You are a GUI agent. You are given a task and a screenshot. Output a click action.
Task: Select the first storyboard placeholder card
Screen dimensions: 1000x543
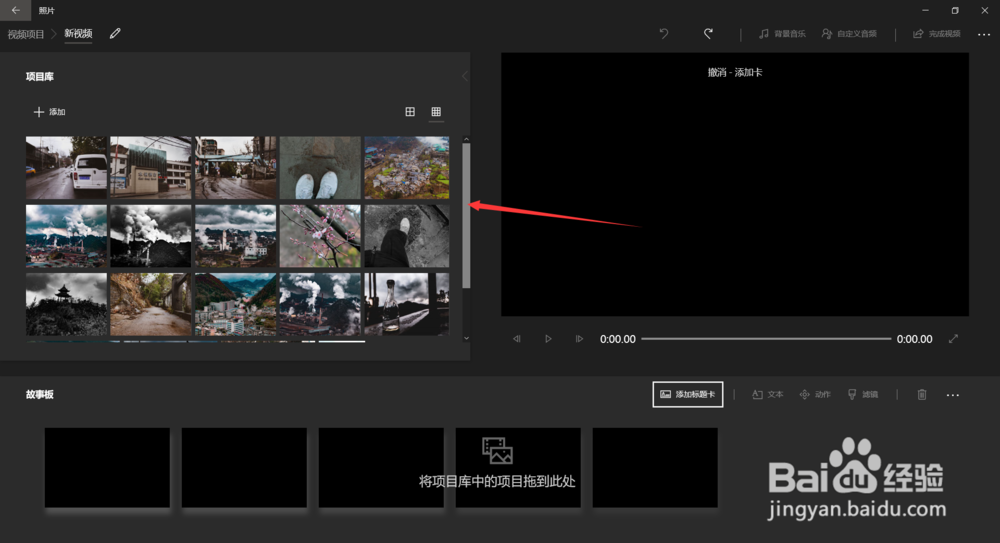coord(107,468)
